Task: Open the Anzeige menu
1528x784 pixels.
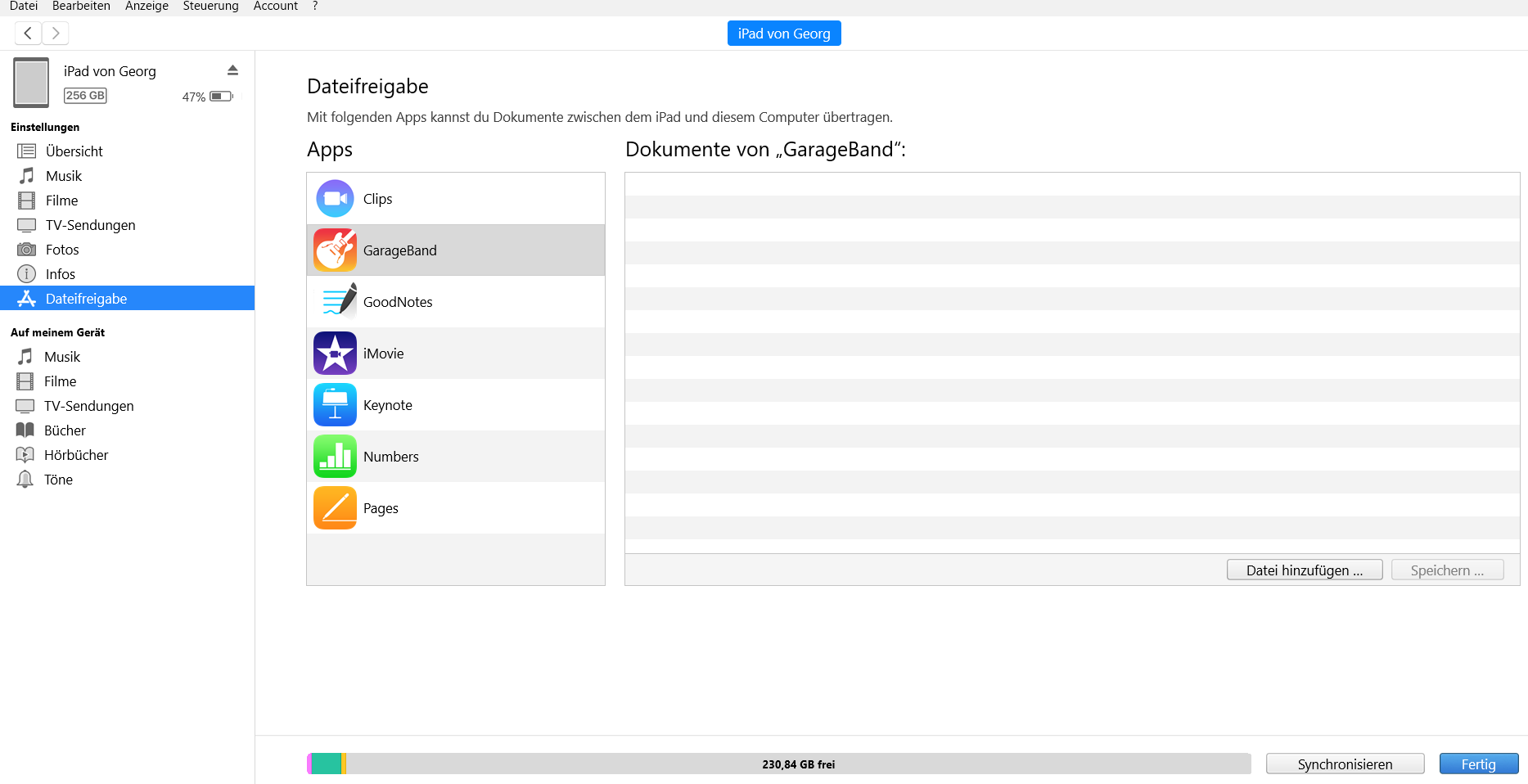Action: [146, 7]
